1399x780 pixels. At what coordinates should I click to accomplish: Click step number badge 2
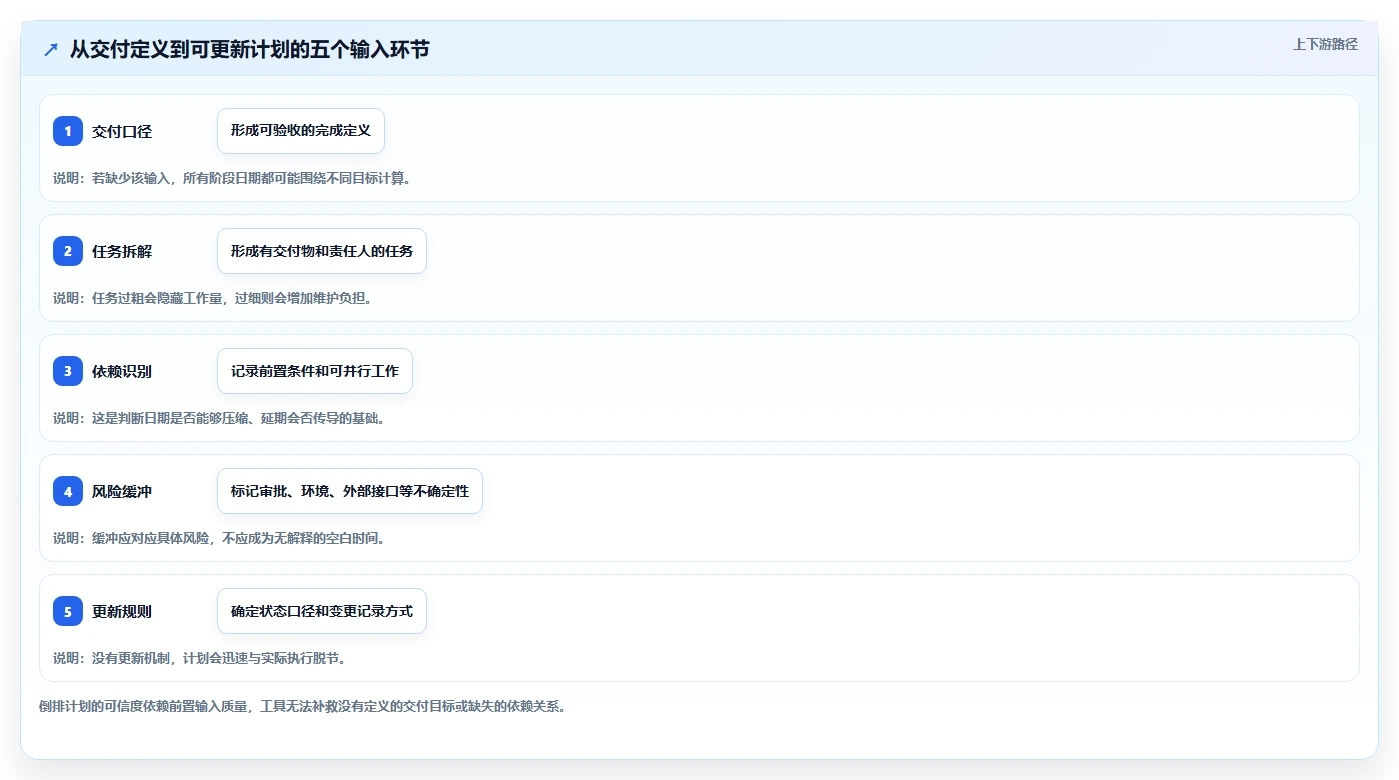tap(68, 251)
